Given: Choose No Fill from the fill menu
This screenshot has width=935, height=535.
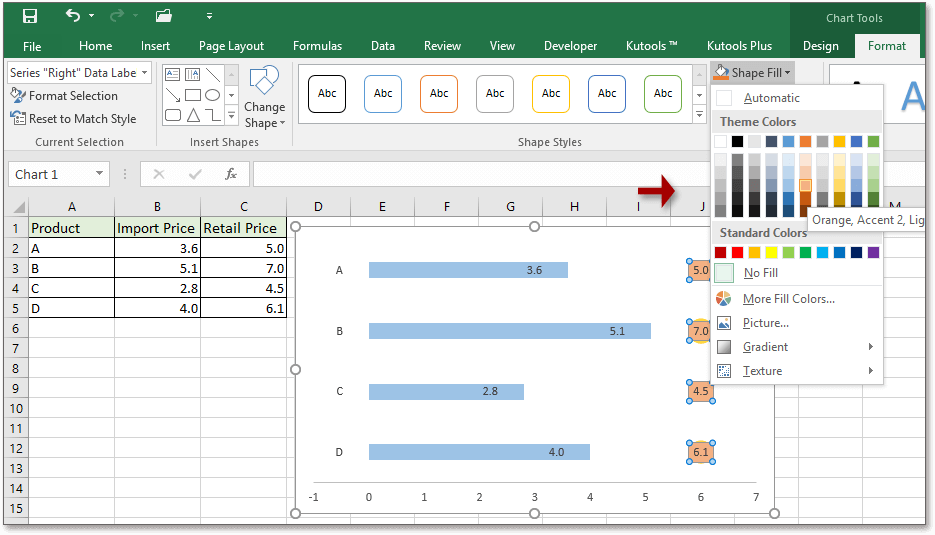Looking at the screenshot, I should pyautogui.click(x=760, y=273).
